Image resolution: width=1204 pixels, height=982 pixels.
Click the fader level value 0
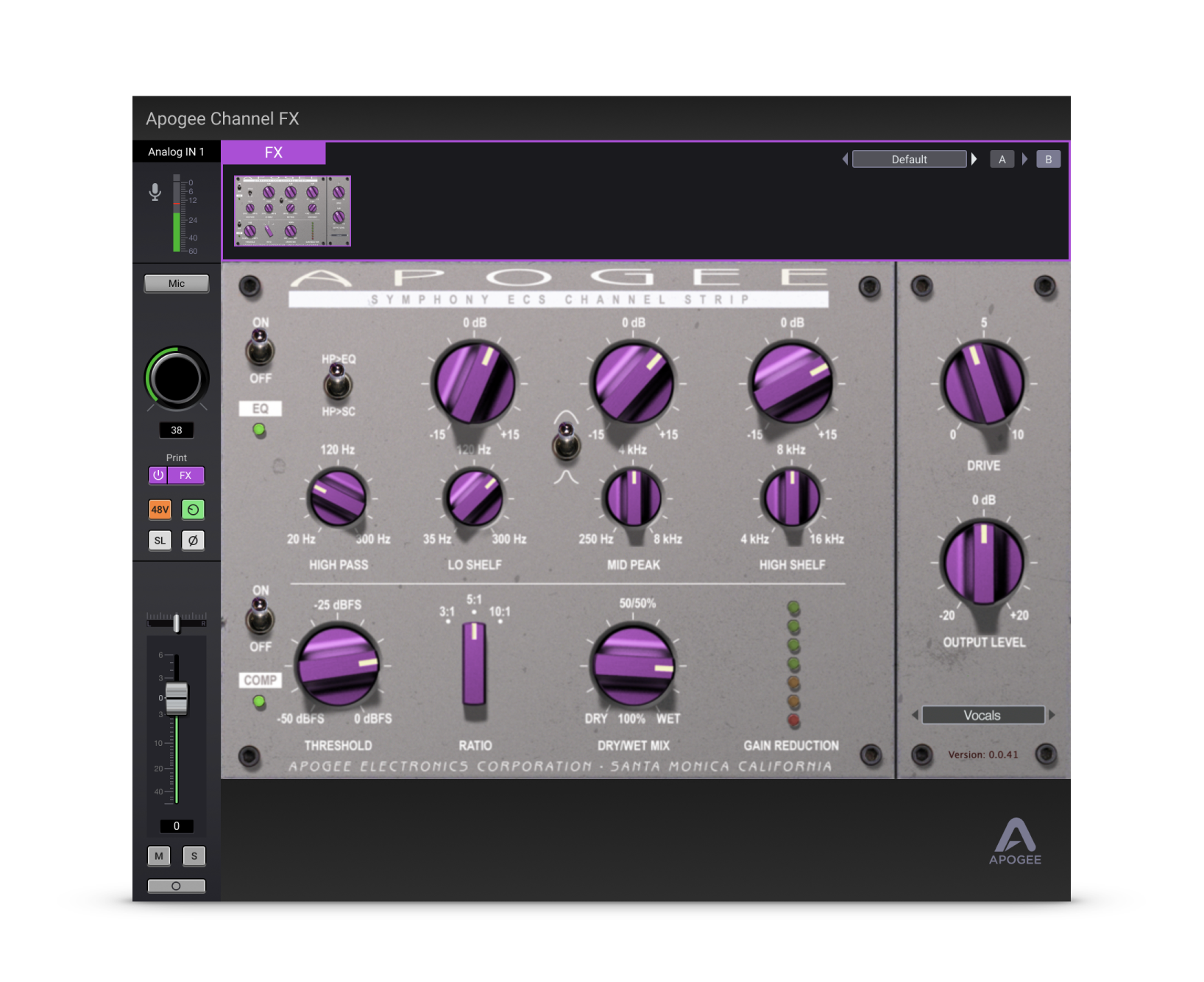[177, 826]
